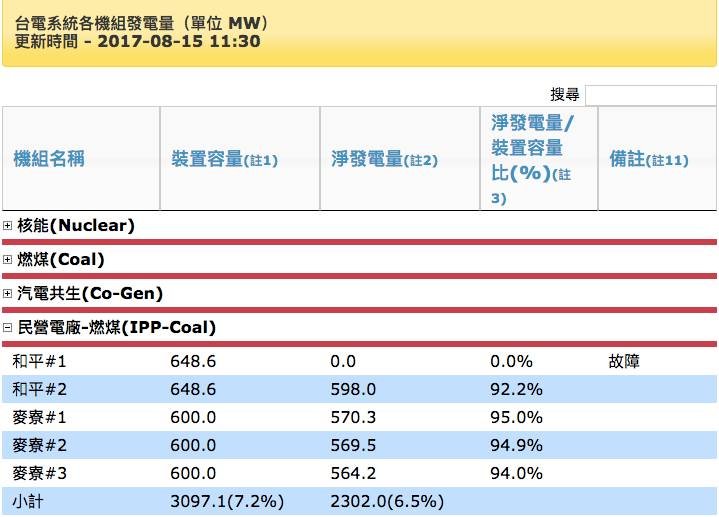Click 麥寮#1 capacity value 600.0
719x517 pixels.
[193, 417]
